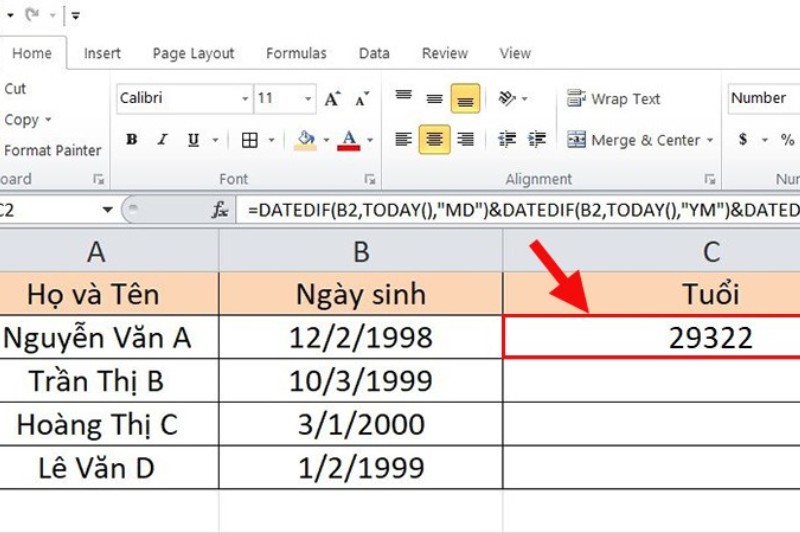The width and height of the screenshot is (800, 533).
Task: Decrease font size with Shrink Font
Action: pos(362,98)
